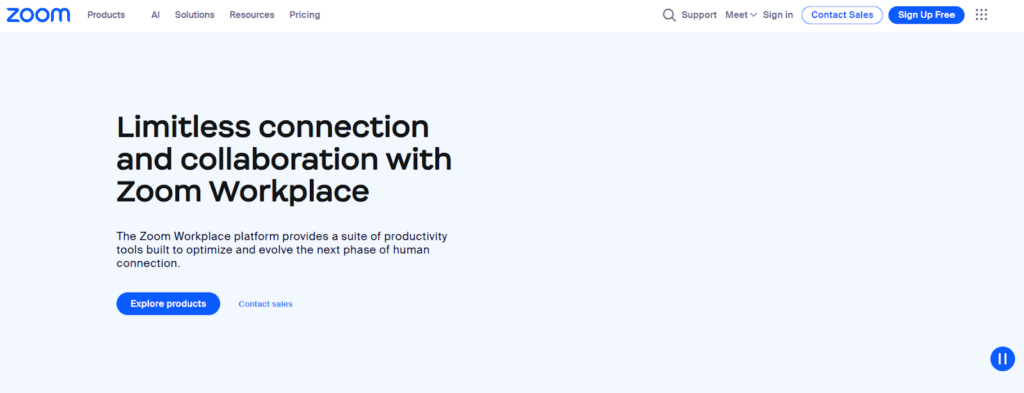This screenshot has height=393, width=1024.
Task: Open the Resources menu
Action: pyautogui.click(x=252, y=15)
